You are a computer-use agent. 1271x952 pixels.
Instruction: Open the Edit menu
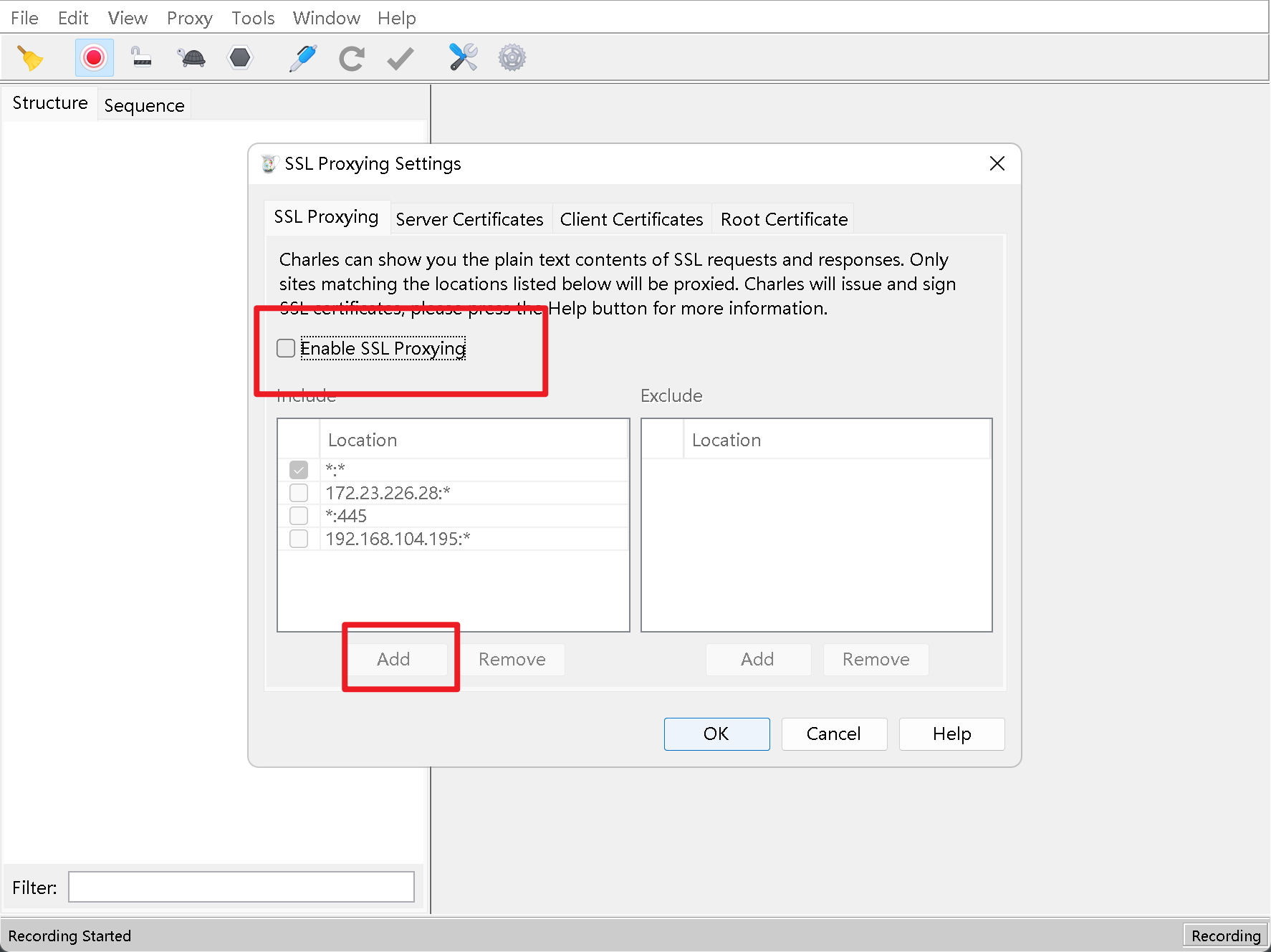tap(73, 18)
